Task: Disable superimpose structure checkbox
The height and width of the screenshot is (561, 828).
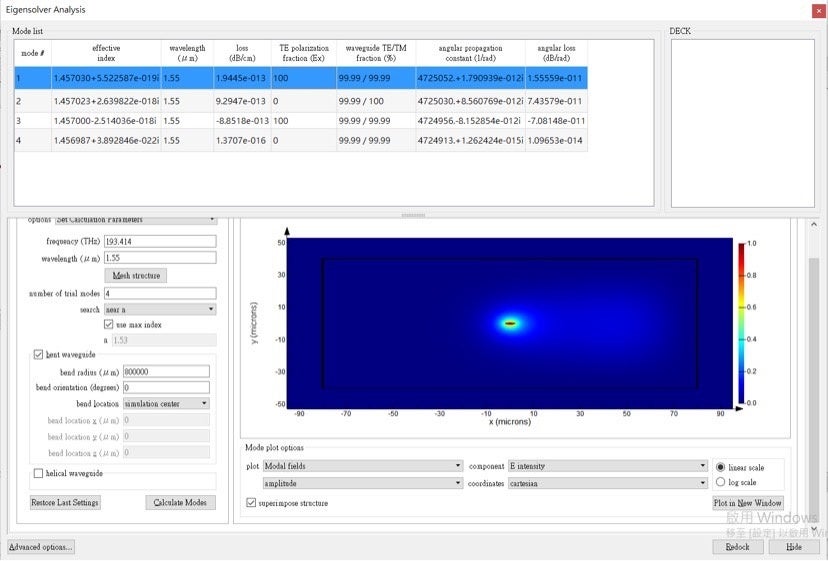Action: [x=251, y=503]
